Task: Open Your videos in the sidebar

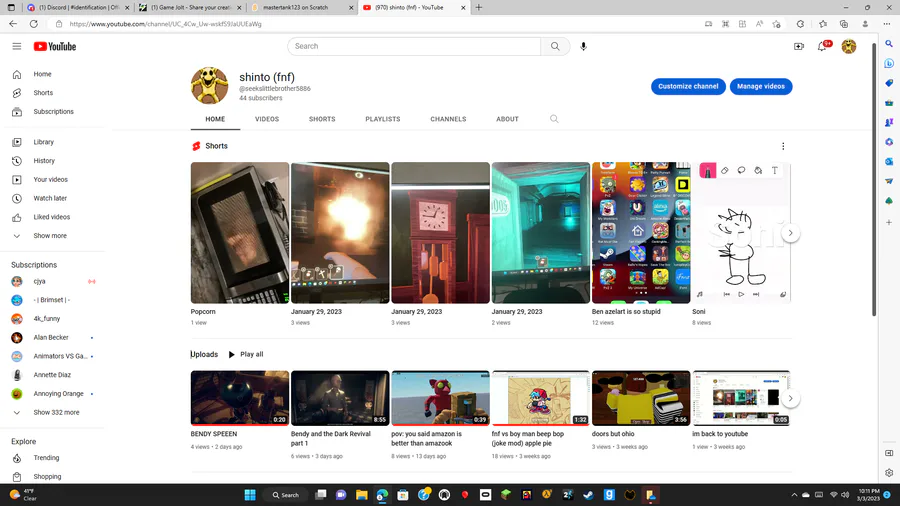Action: tap(52, 180)
